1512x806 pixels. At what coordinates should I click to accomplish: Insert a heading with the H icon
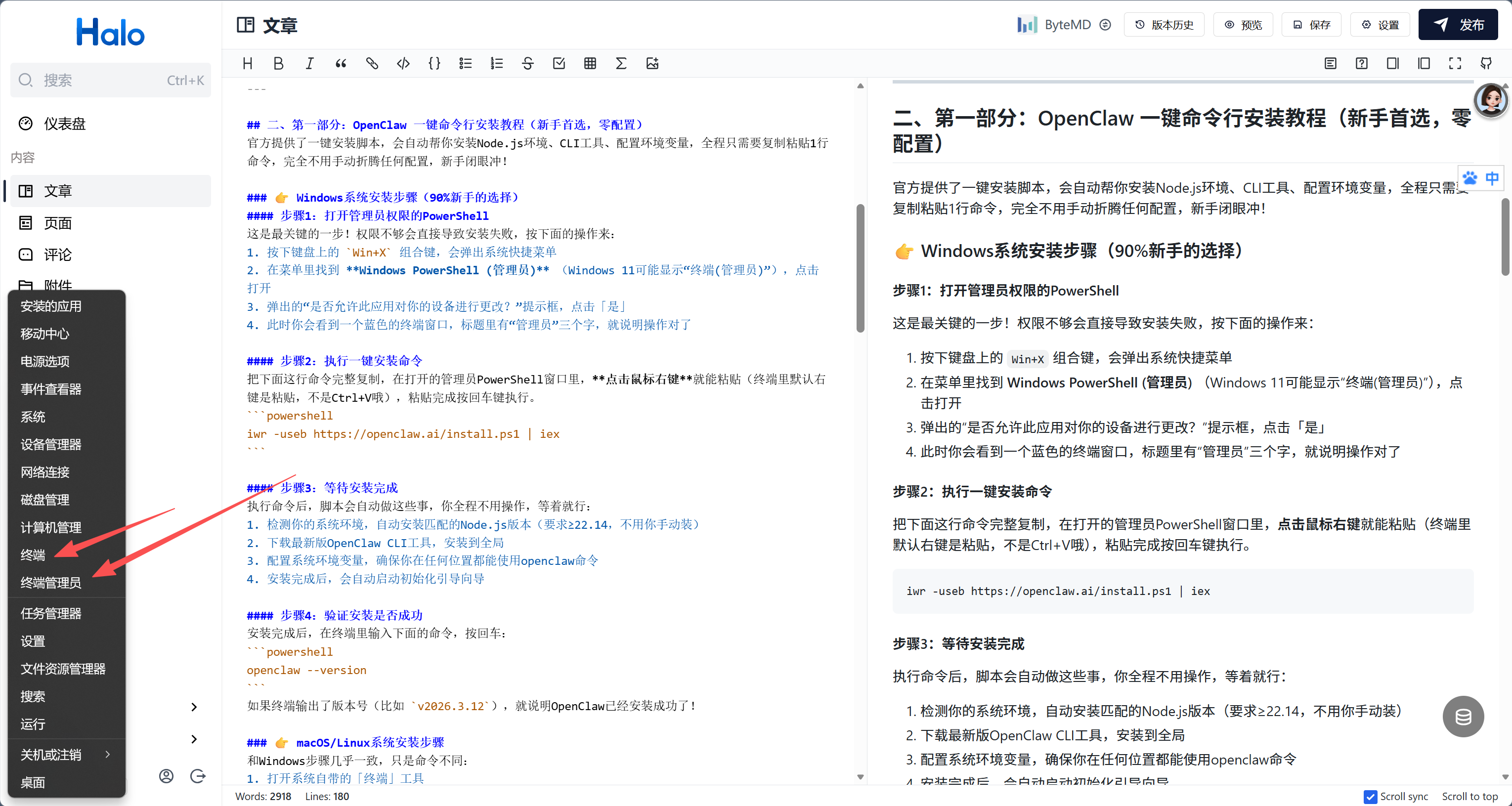point(247,63)
